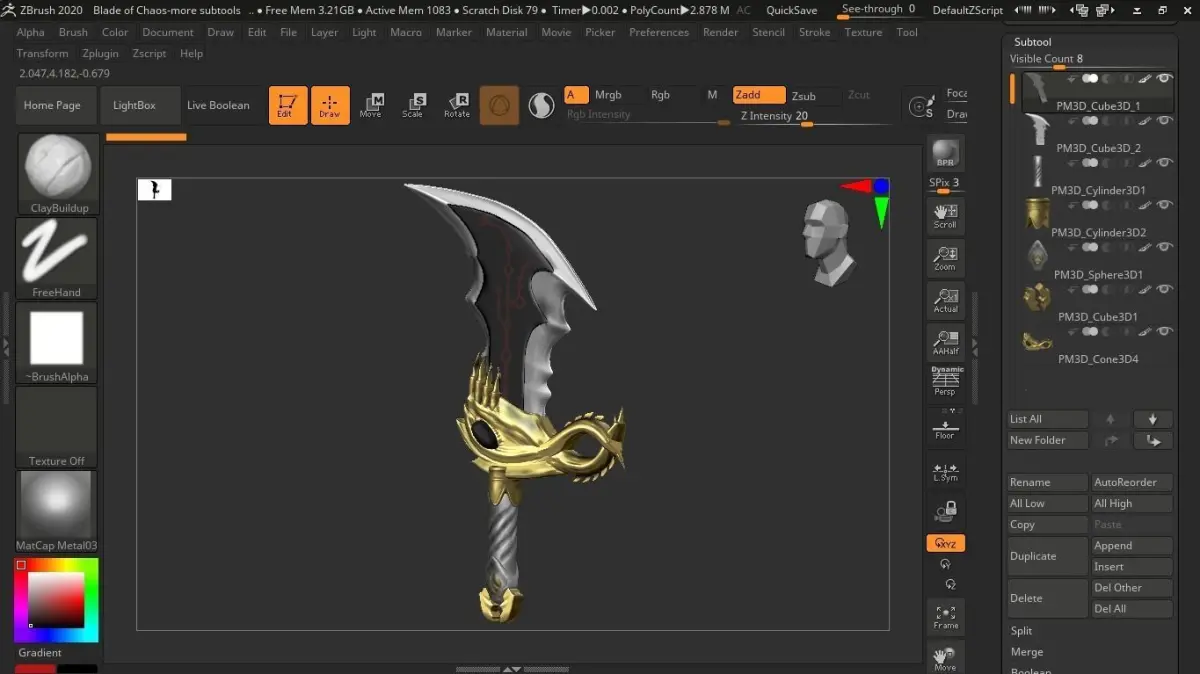Viewport: 1200px width, 674px height.
Task: Click the Actual size icon
Action: tap(945, 300)
